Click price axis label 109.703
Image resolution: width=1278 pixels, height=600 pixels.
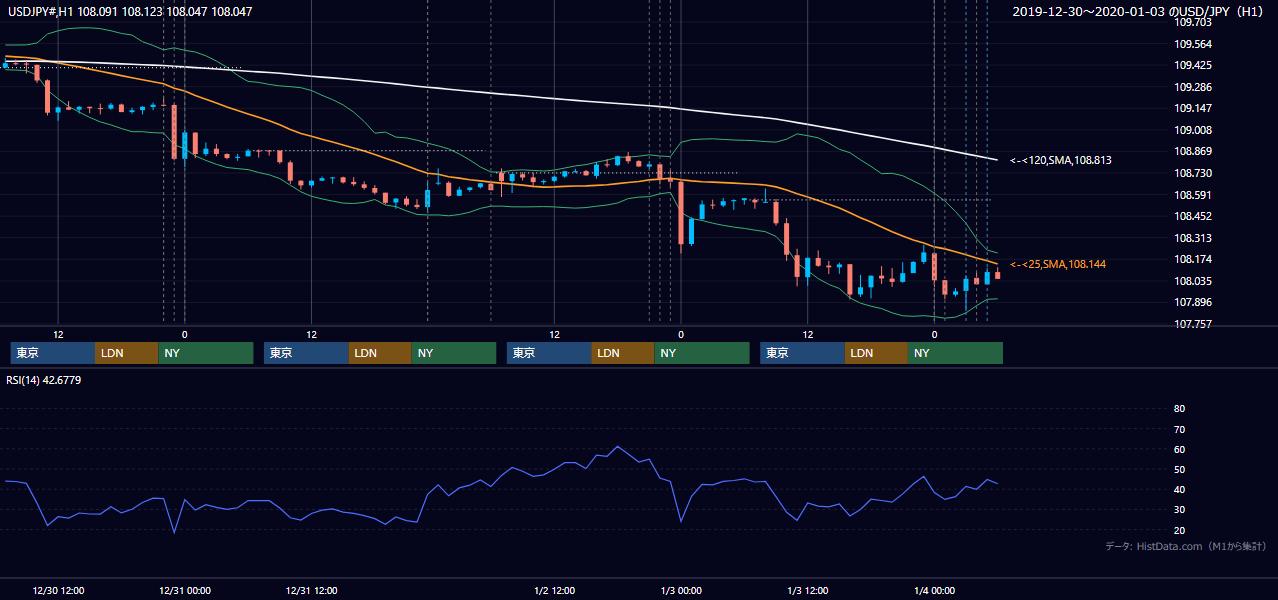(1193, 22)
